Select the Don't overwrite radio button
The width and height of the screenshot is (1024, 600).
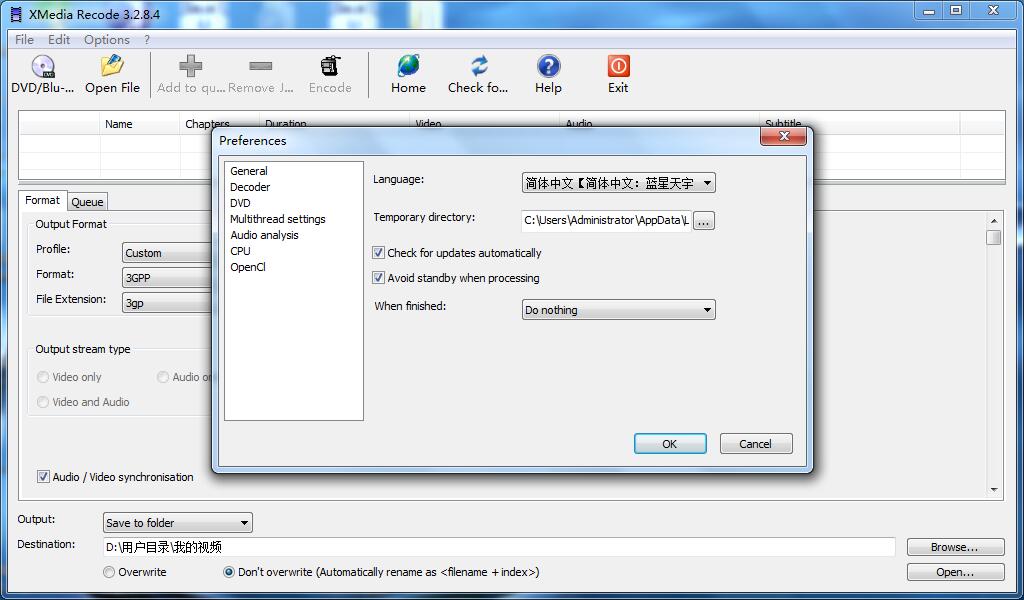tap(229, 572)
